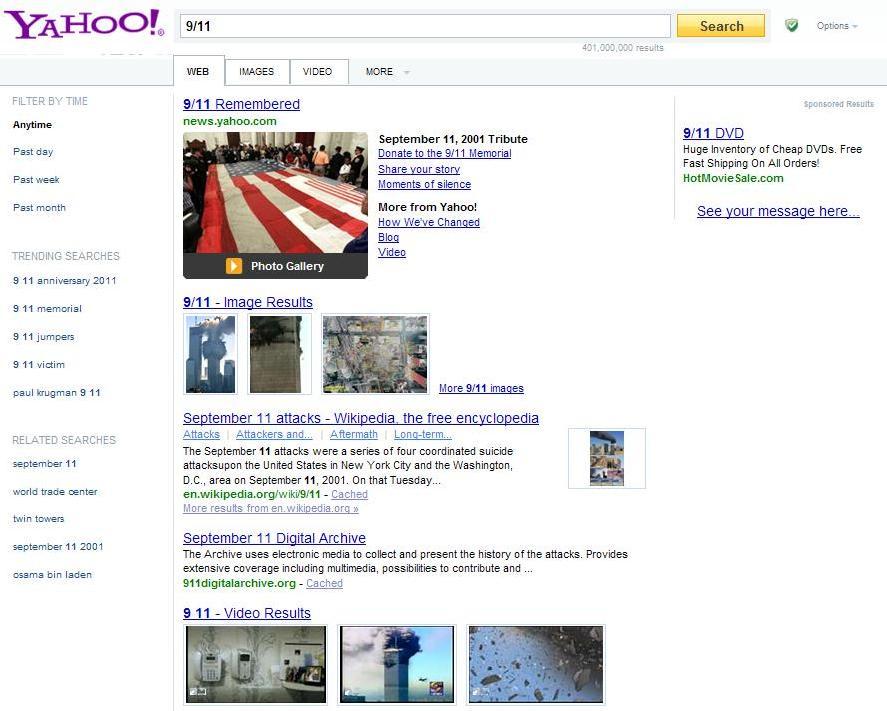This screenshot has width=887, height=711.
Task: Play the tower and plane video thumbnail
Action: tap(397, 664)
